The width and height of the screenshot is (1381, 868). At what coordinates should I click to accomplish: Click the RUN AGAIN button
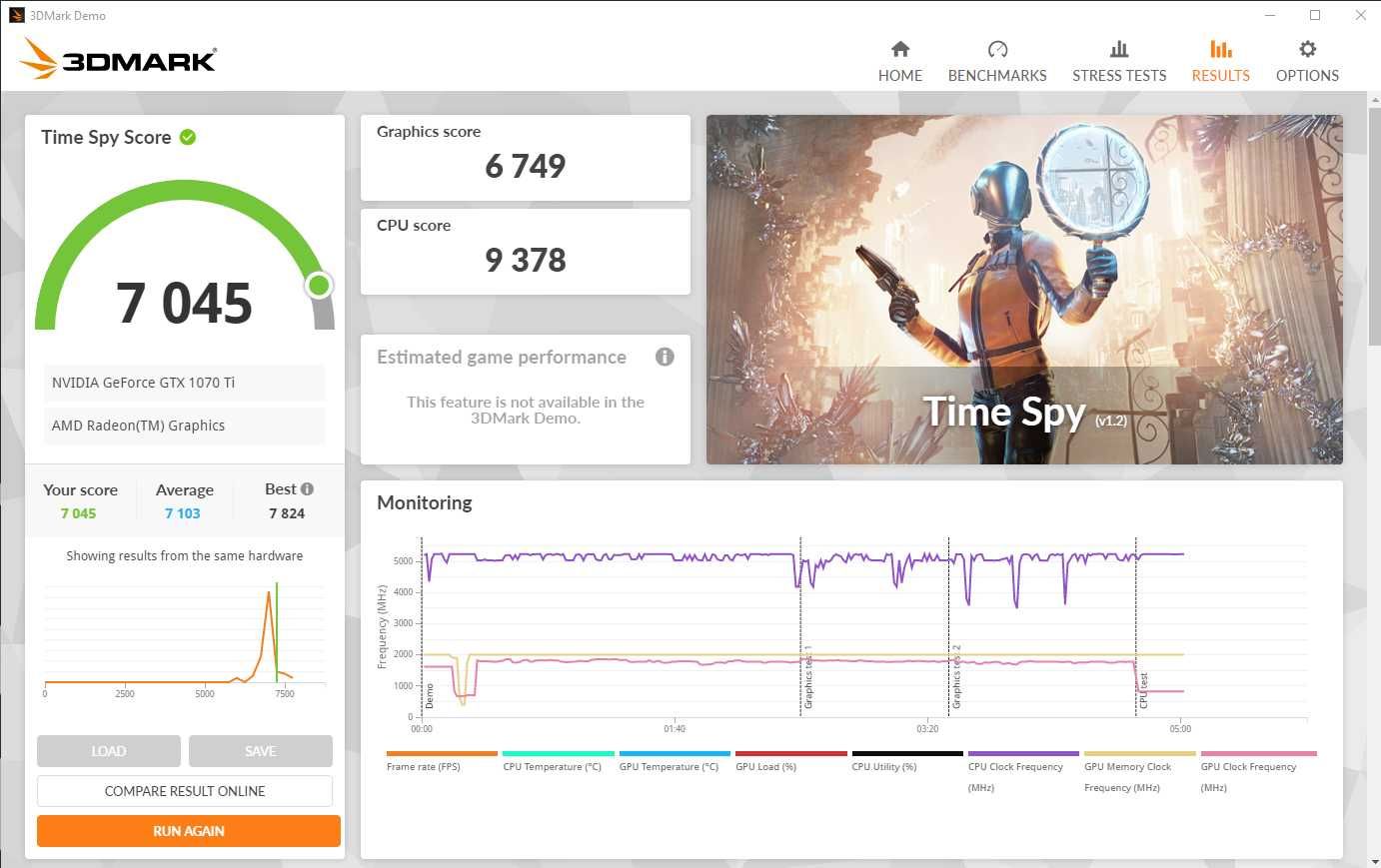point(189,831)
